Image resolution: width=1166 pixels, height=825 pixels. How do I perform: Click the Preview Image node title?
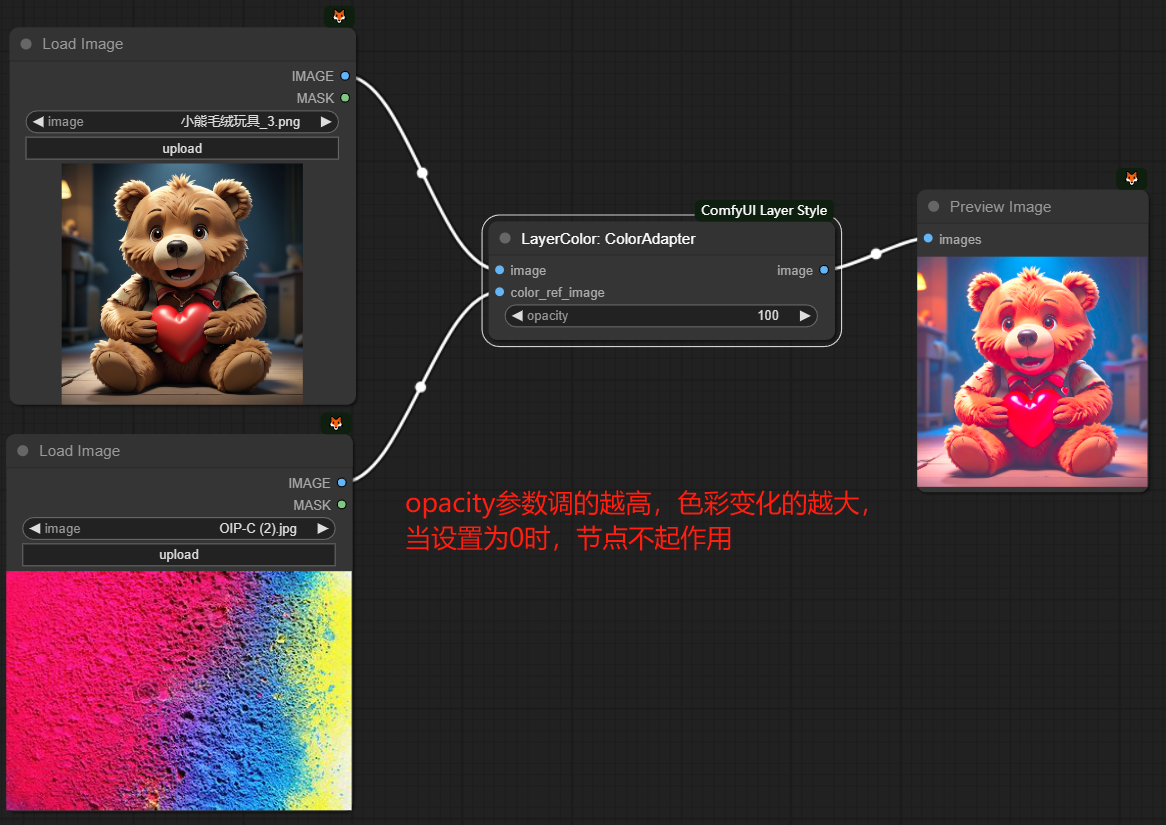[1000, 207]
